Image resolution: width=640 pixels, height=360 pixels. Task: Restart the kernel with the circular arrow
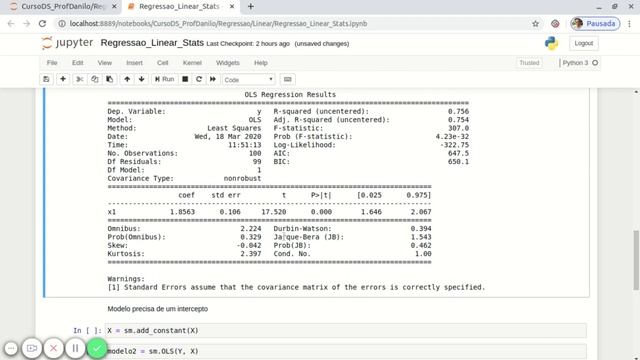[x=199, y=79]
